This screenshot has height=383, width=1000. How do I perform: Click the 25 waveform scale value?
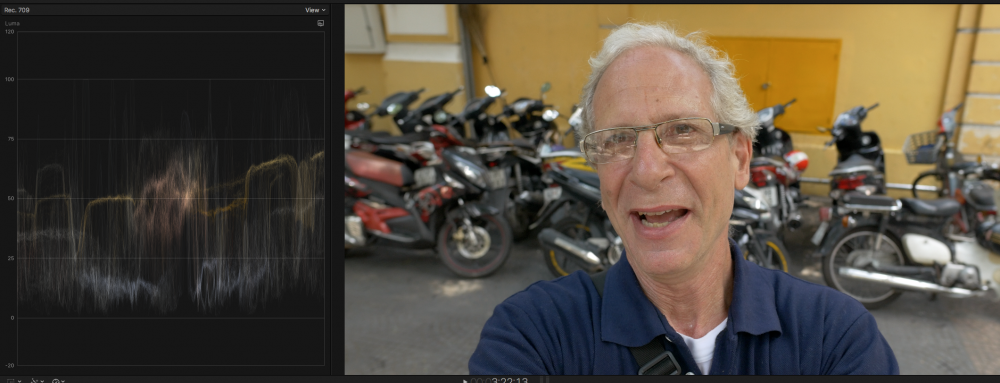pos(11,258)
